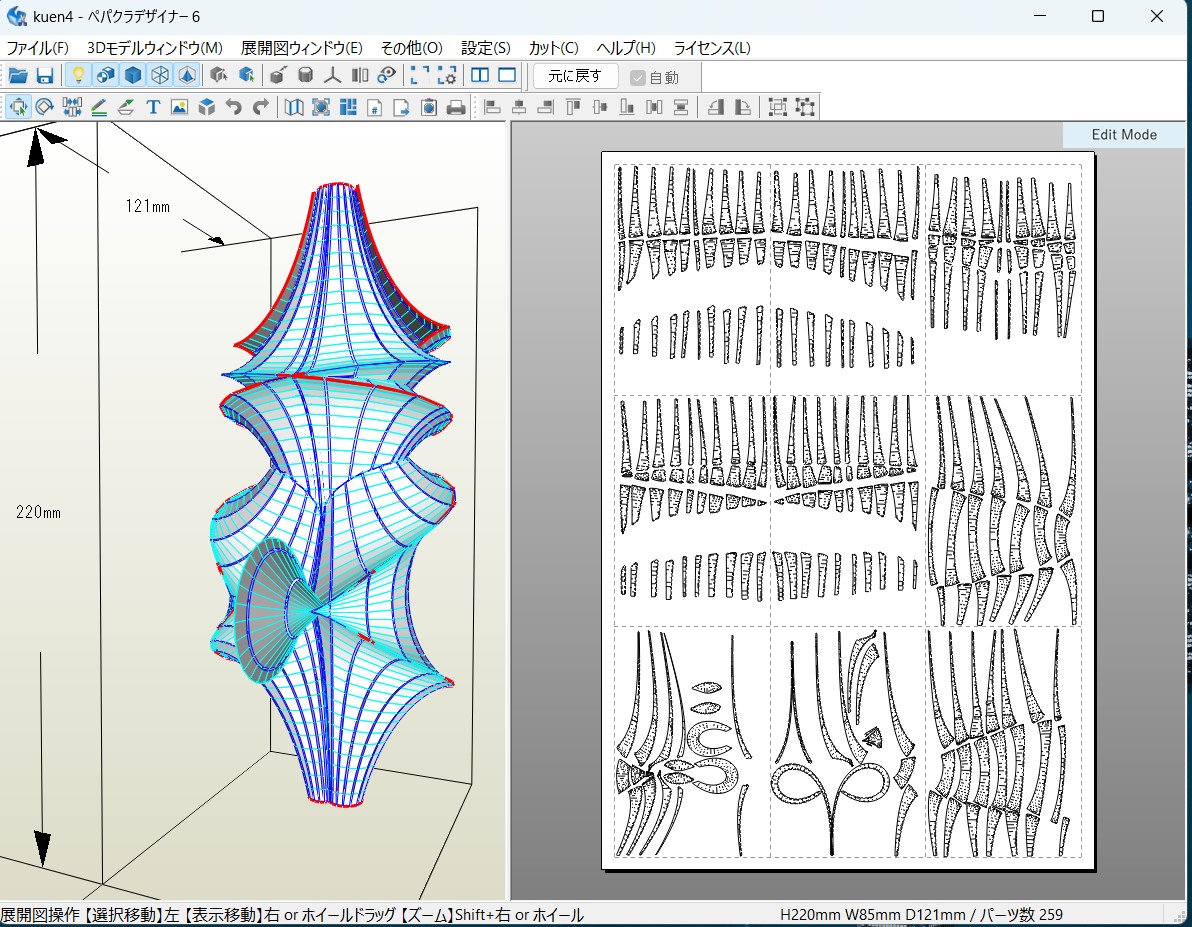Click the page export arrow icon
Screen dimensions: 1192x927
(402, 107)
